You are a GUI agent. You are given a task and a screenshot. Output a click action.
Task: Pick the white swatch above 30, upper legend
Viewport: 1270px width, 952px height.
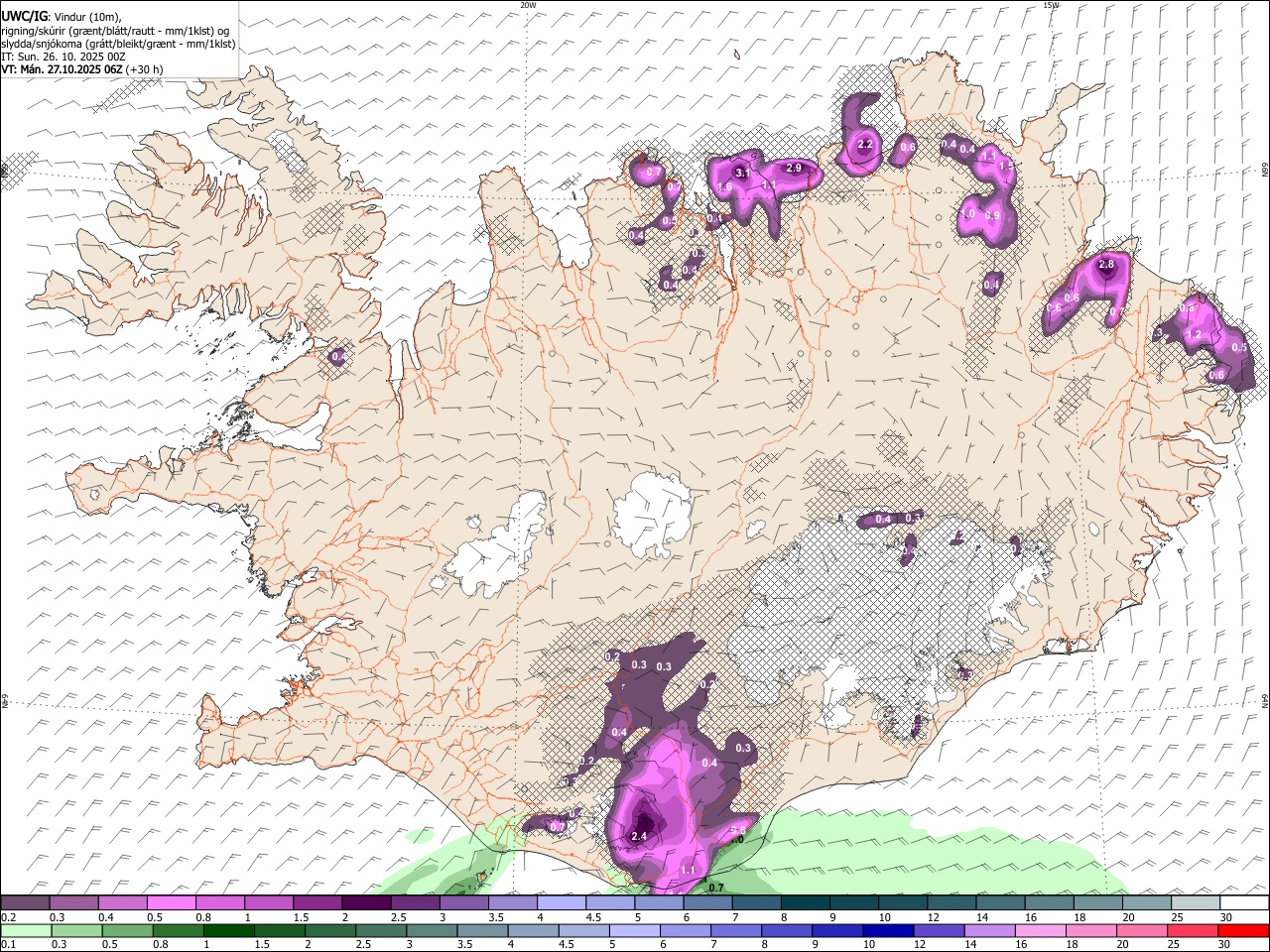tap(1244, 903)
